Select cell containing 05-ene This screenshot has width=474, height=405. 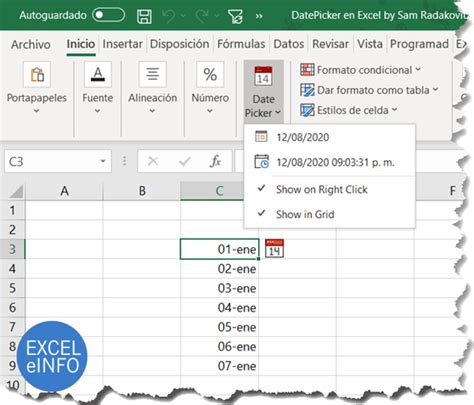coord(220,327)
